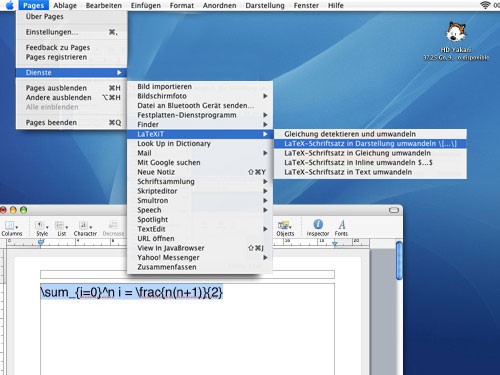Expand the Yahoo! Messenger submenu
The height and width of the screenshot is (375, 500).
click(x=200, y=258)
